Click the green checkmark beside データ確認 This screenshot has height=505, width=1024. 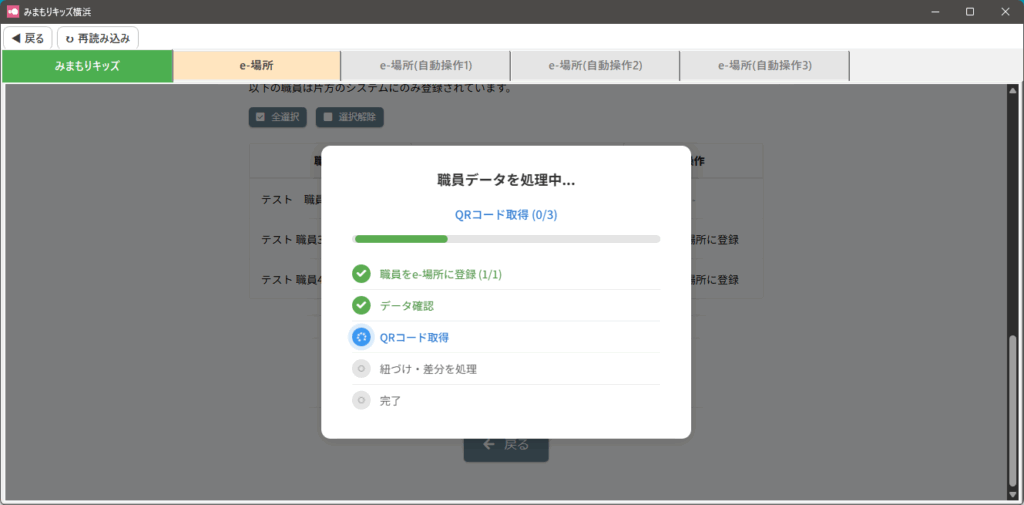(x=361, y=305)
